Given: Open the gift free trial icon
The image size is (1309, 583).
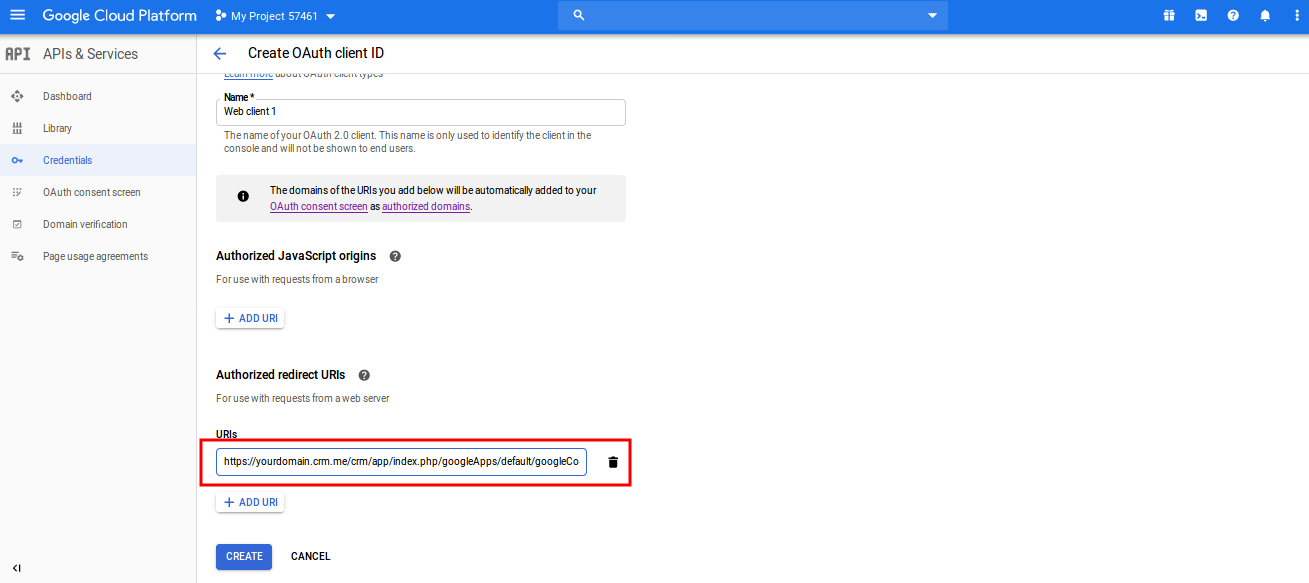Looking at the screenshot, I should pyautogui.click(x=1168, y=15).
